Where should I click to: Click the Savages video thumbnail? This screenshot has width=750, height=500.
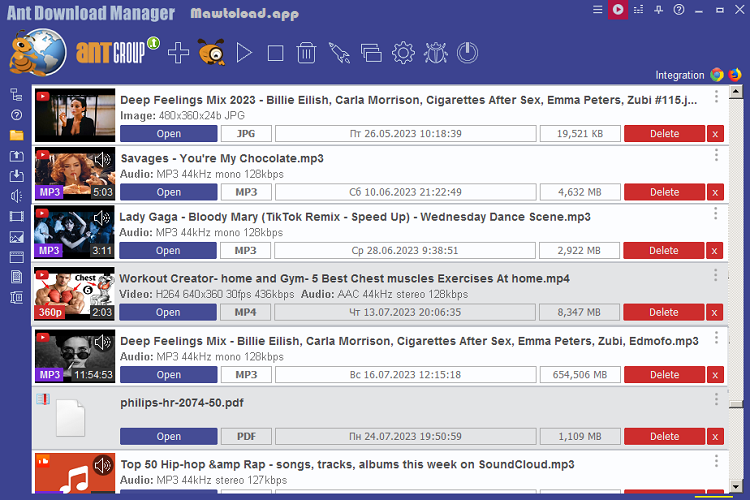75,173
